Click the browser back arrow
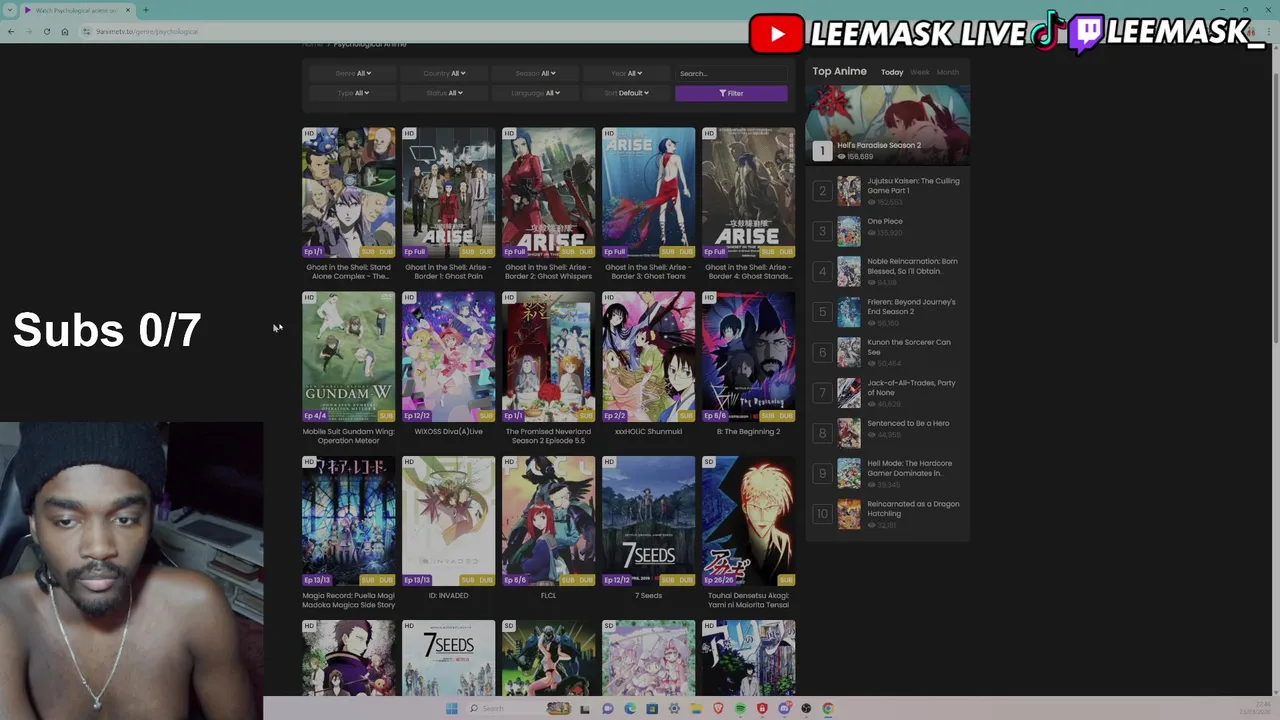The image size is (1280, 720). [11, 31]
